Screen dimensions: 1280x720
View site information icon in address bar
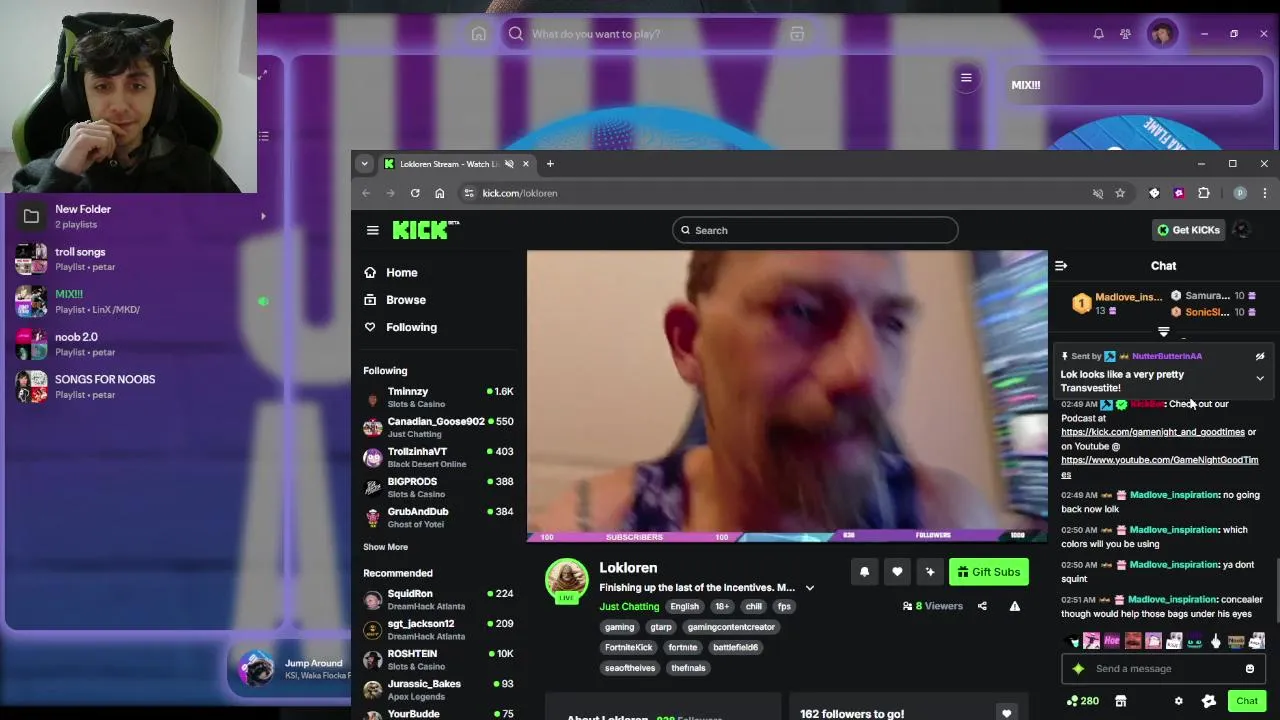point(468,193)
